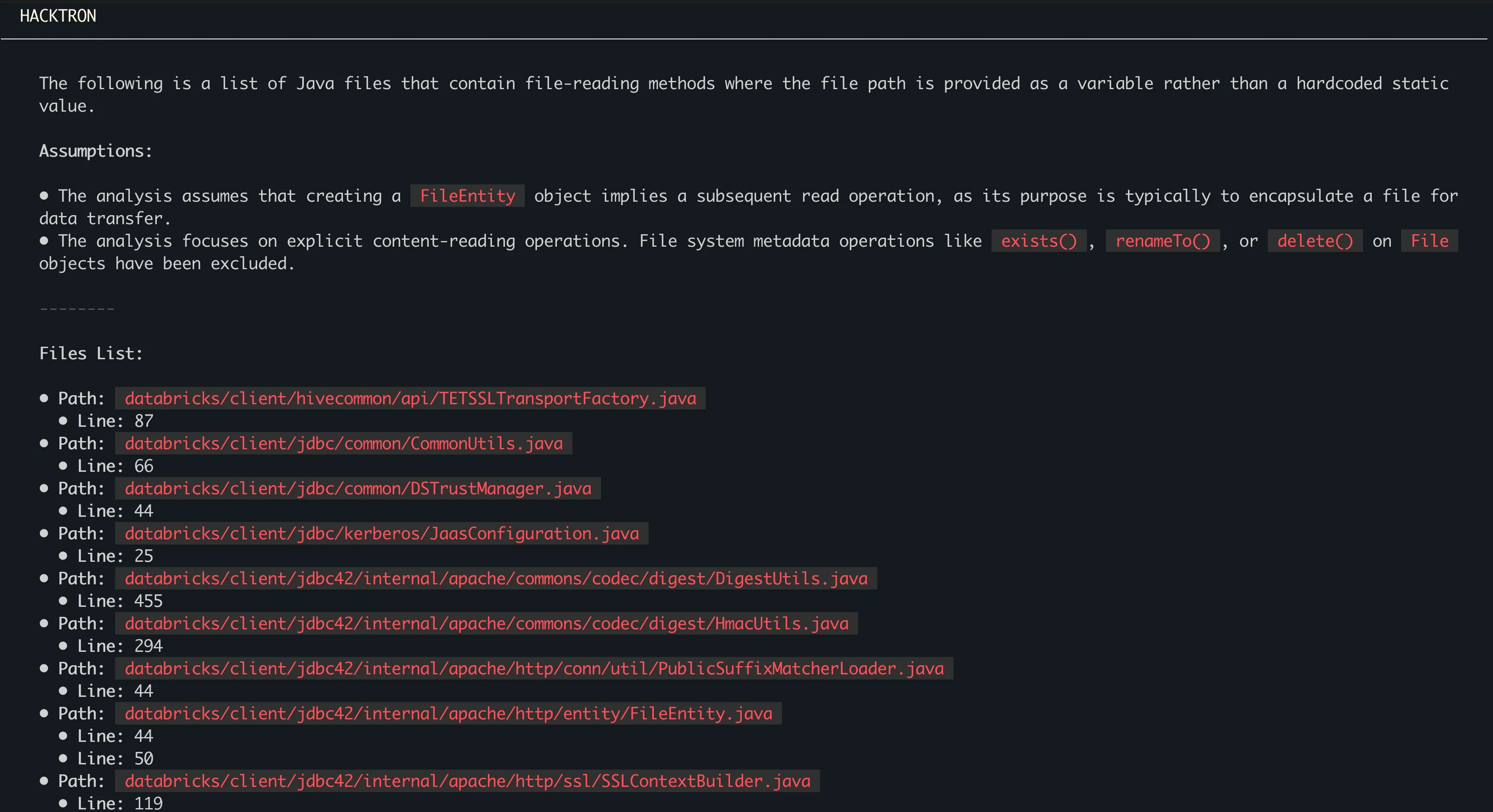Click the exists() code tag
The height and width of the screenshot is (812, 1493).
point(1038,241)
